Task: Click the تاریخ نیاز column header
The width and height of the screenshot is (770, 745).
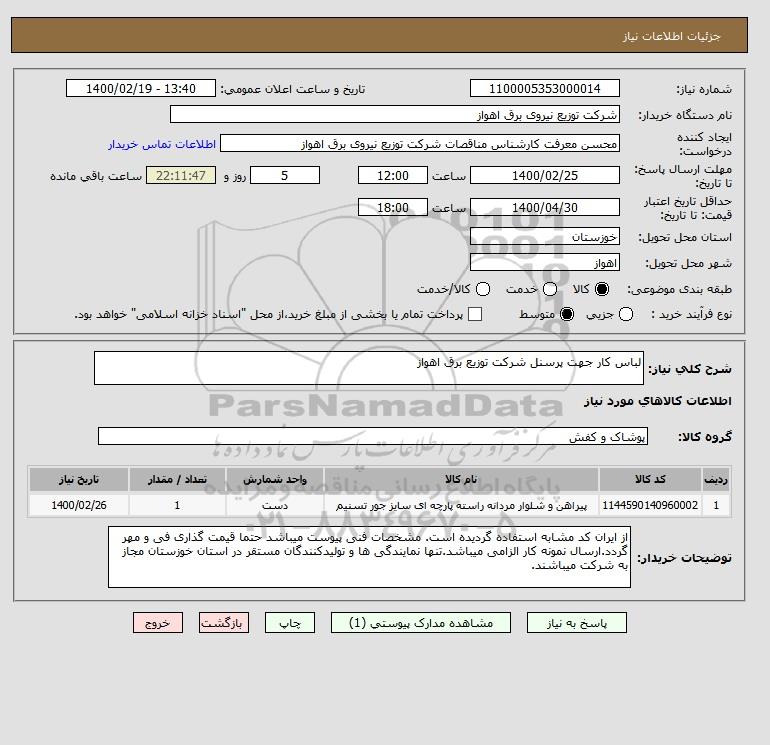Action: click(79, 479)
